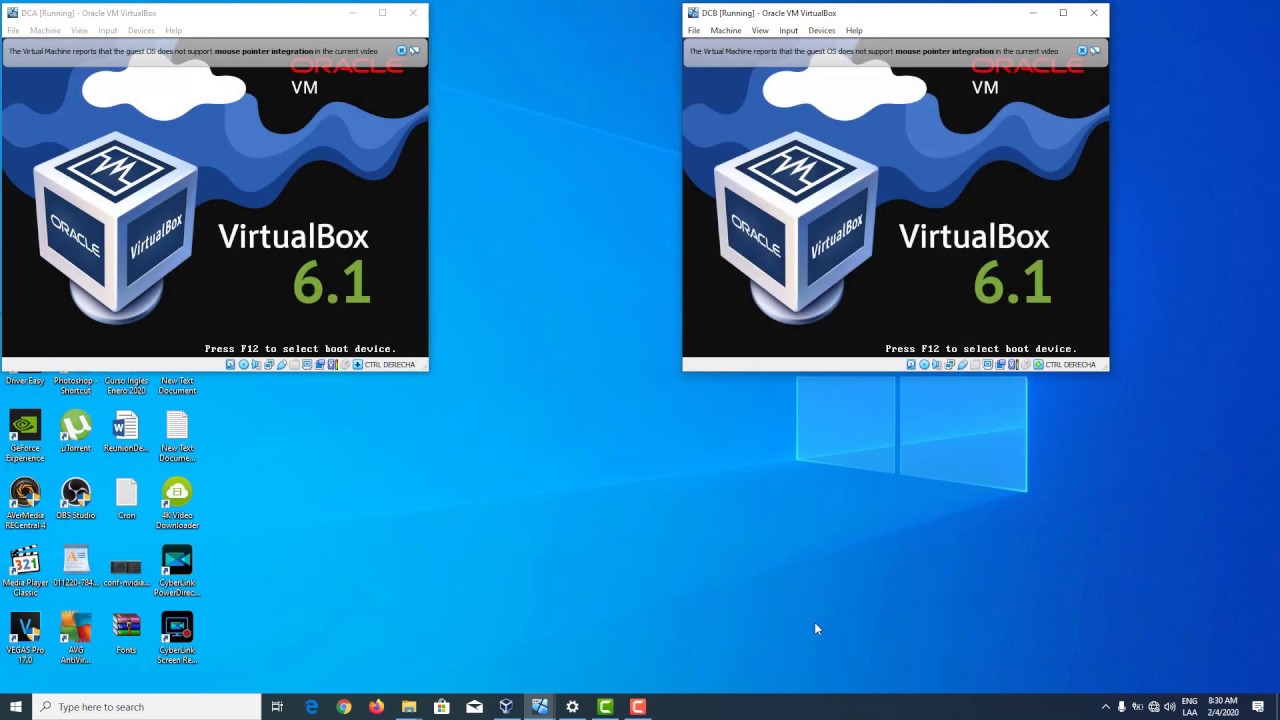Open the Action Center notifications icon

(1258, 707)
